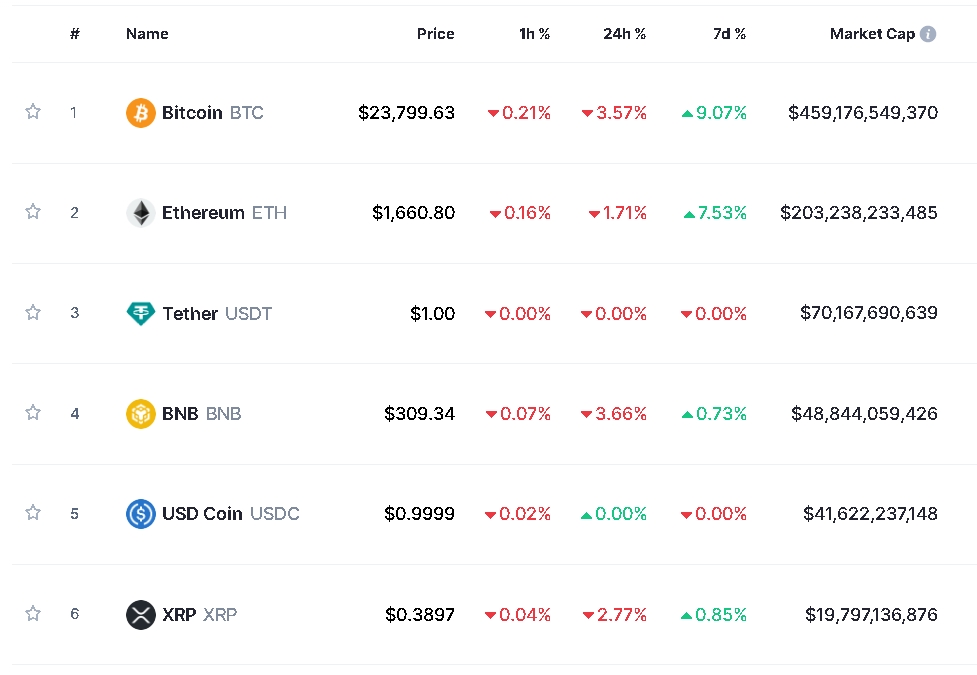The image size is (977, 675).
Task: Click the Ethereum diamond logo icon
Action: point(141,213)
